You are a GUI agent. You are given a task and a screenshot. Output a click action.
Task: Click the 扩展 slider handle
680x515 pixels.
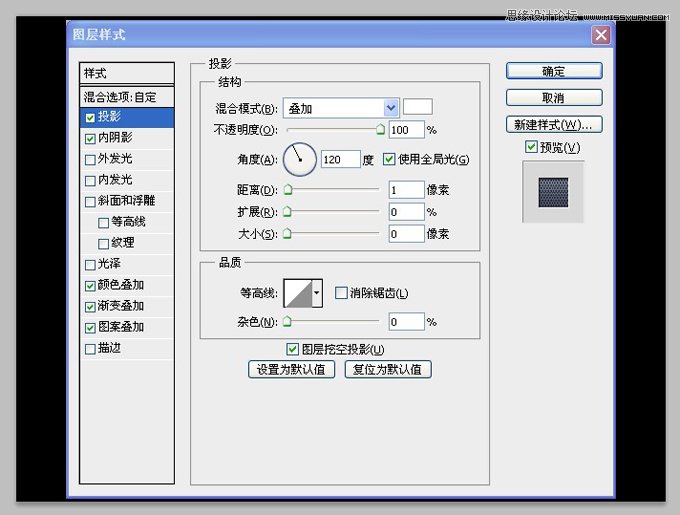point(288,212)
